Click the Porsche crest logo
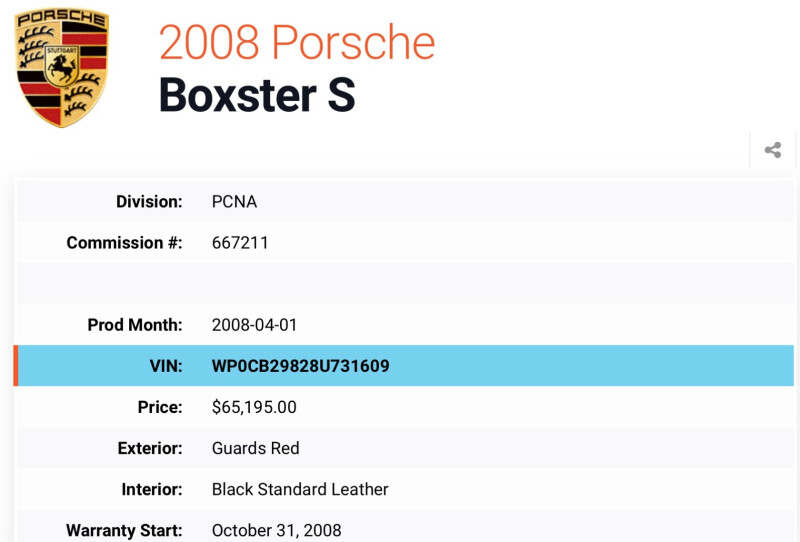Viewport: 800px width, 542px height. tap(63, 68)
